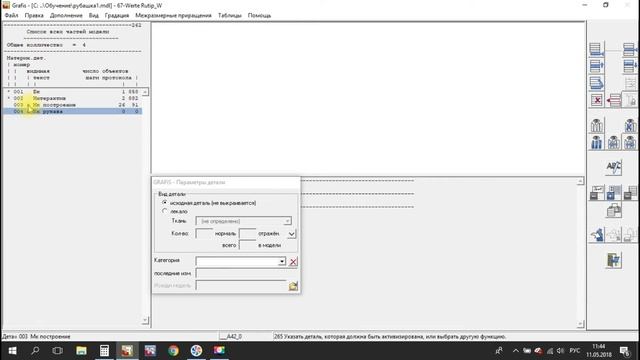Image resolution: width=640 pixels, height=360 pixels.
Task: Open the Windows Start menu
Action: (12, 351)
